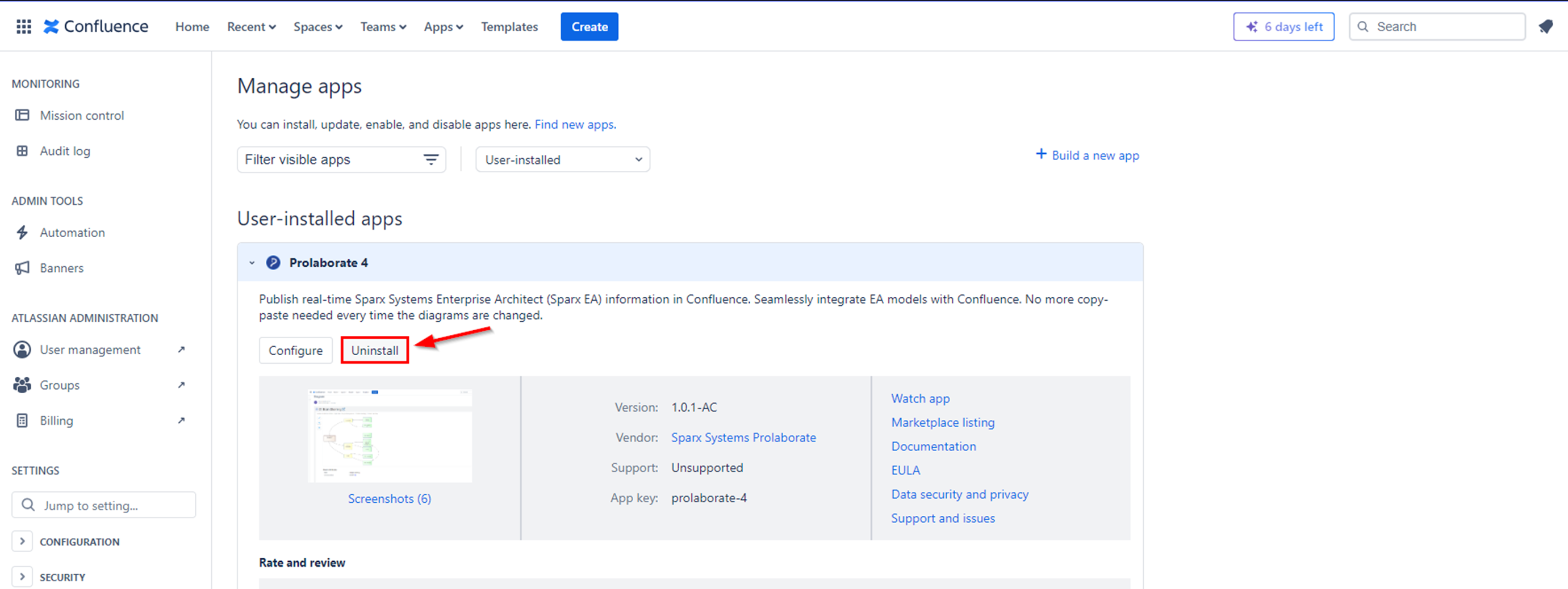Click the Mission control sidebar icon

pyautogui.click(x=23, y=115)
